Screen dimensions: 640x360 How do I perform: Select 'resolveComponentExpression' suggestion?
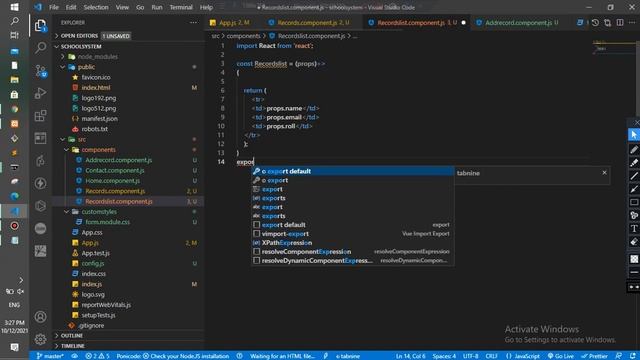[x=353, y=251]
